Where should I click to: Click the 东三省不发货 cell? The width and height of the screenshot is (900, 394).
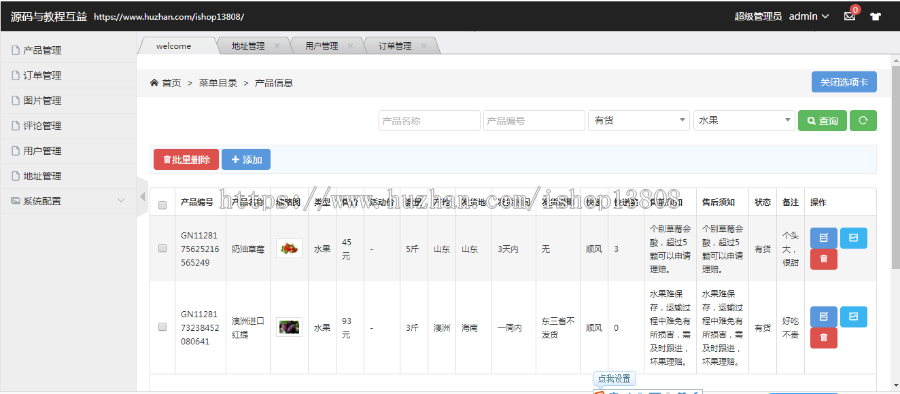pos(558,327)
